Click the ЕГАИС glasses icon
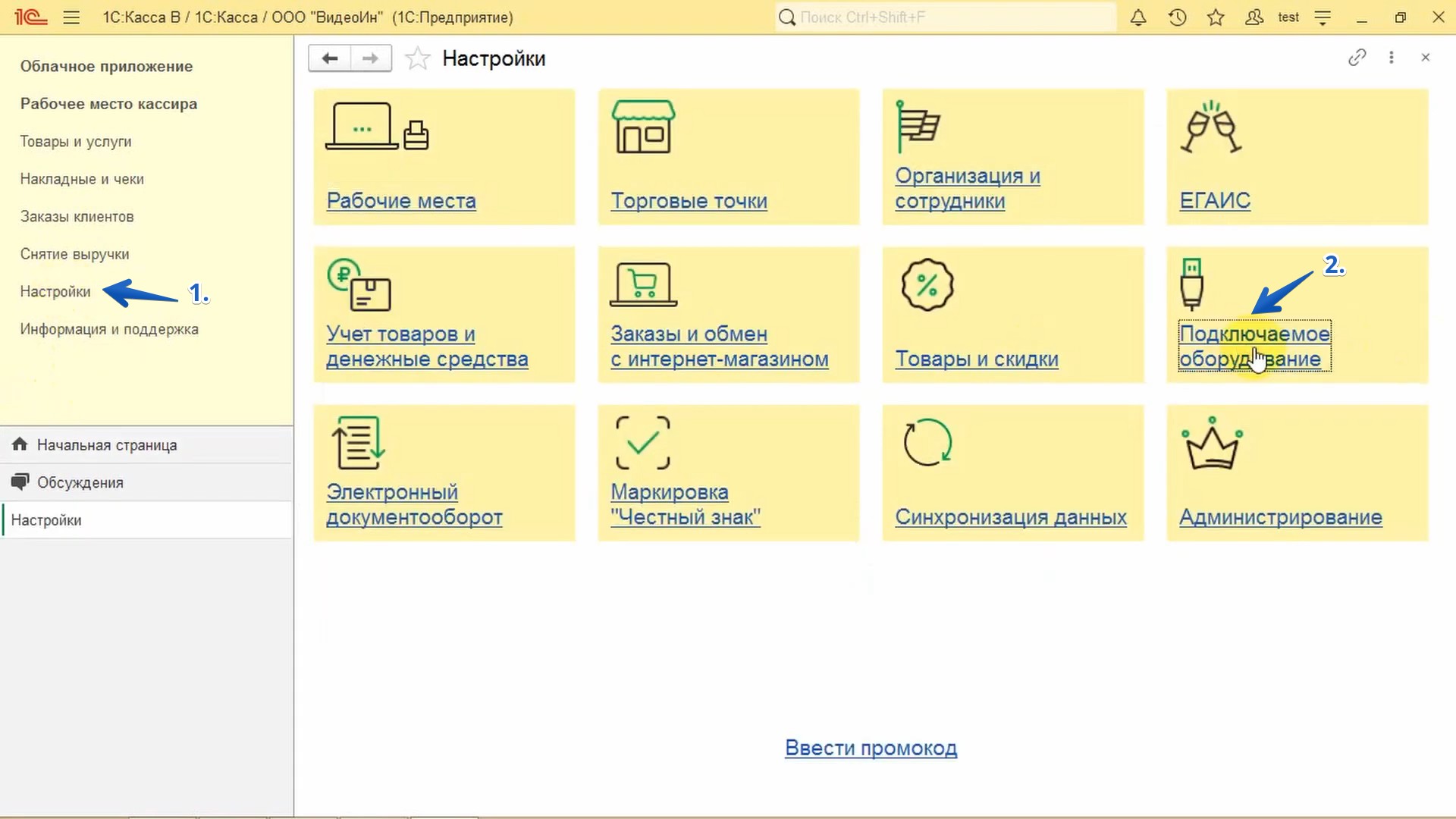This screenshot has height=819, width=1456. coord(1211,127)
